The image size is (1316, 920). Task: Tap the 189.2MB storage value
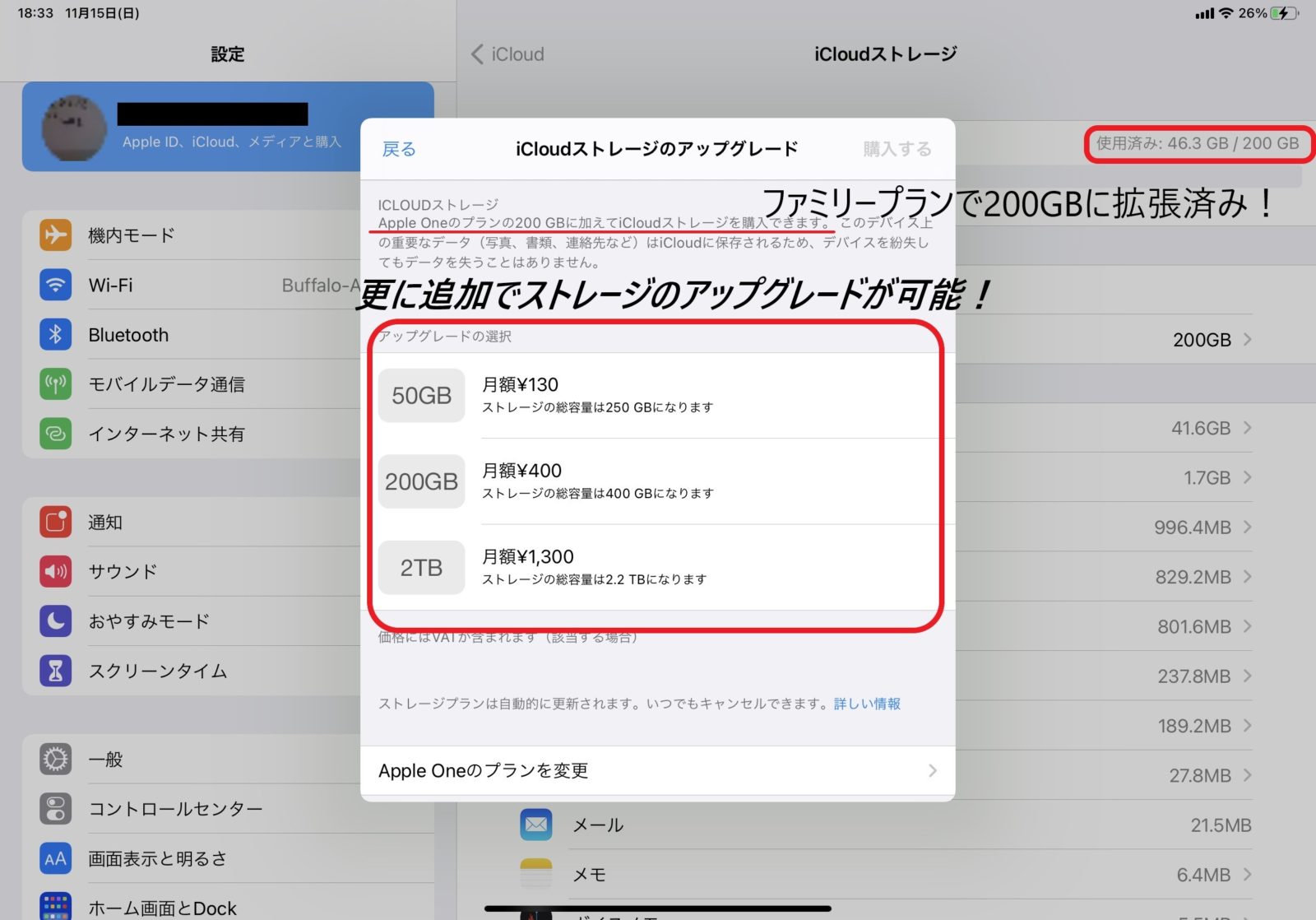(x=1194, y=726)
